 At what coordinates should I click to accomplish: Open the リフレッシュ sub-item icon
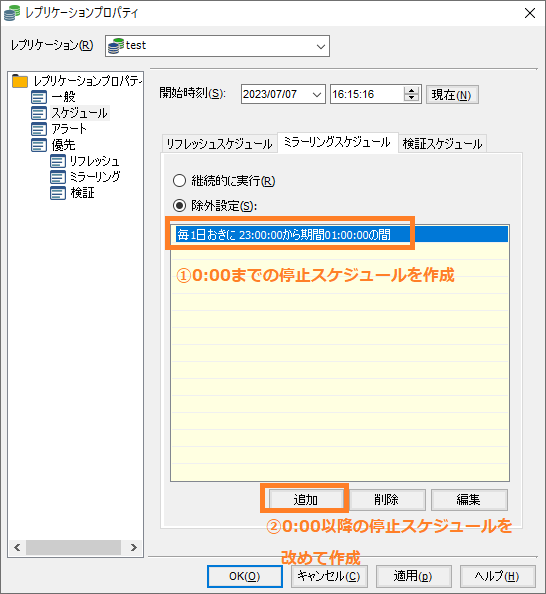58,161
